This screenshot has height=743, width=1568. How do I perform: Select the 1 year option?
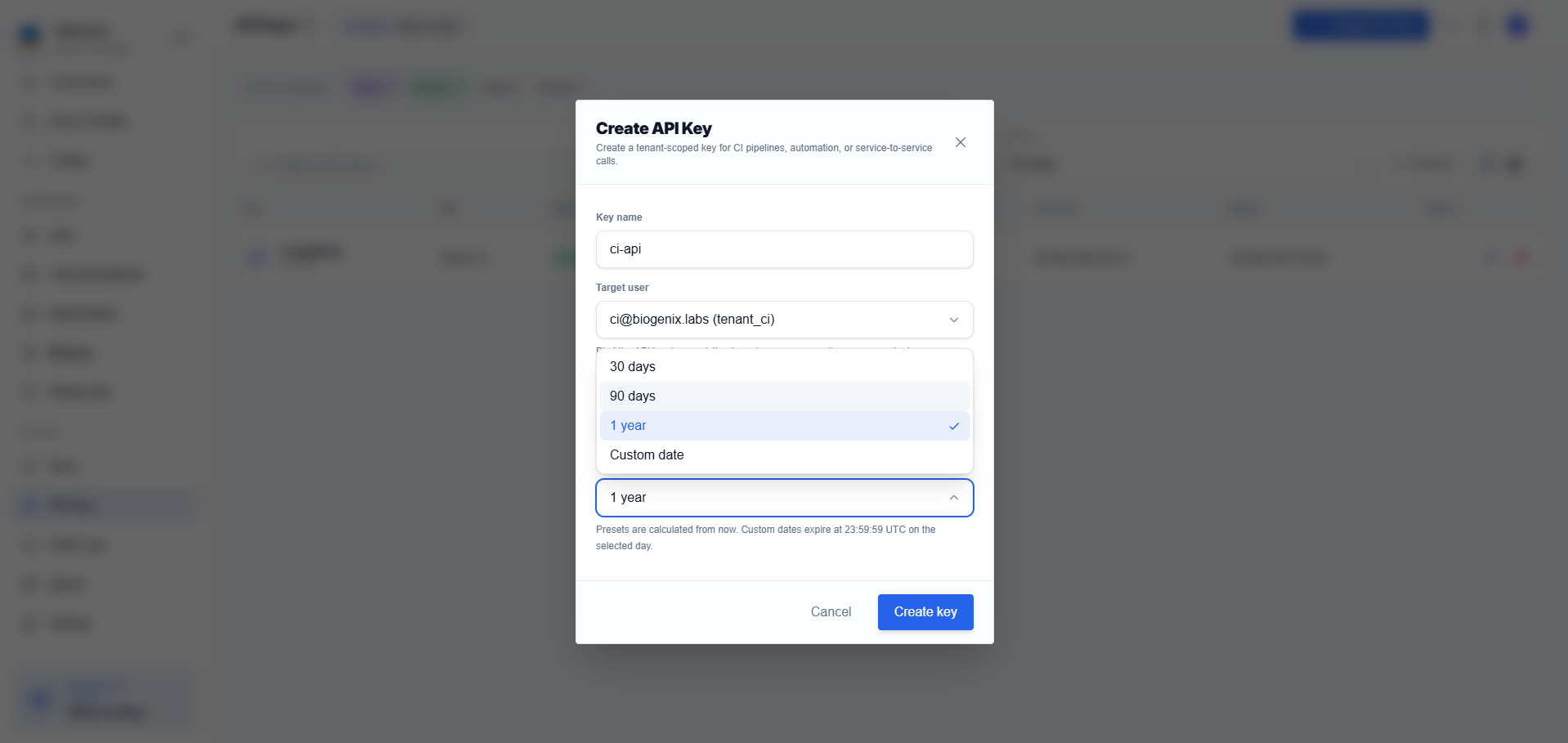point(784,426)
